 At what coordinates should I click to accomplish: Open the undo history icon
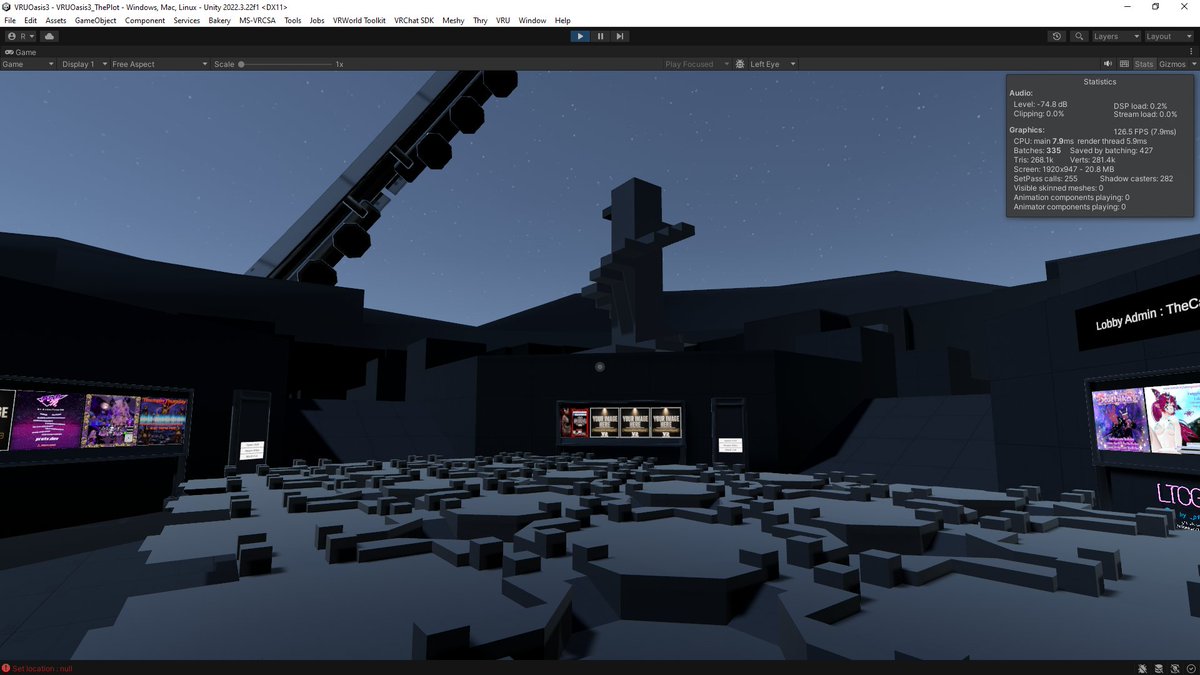point(1057,36)
